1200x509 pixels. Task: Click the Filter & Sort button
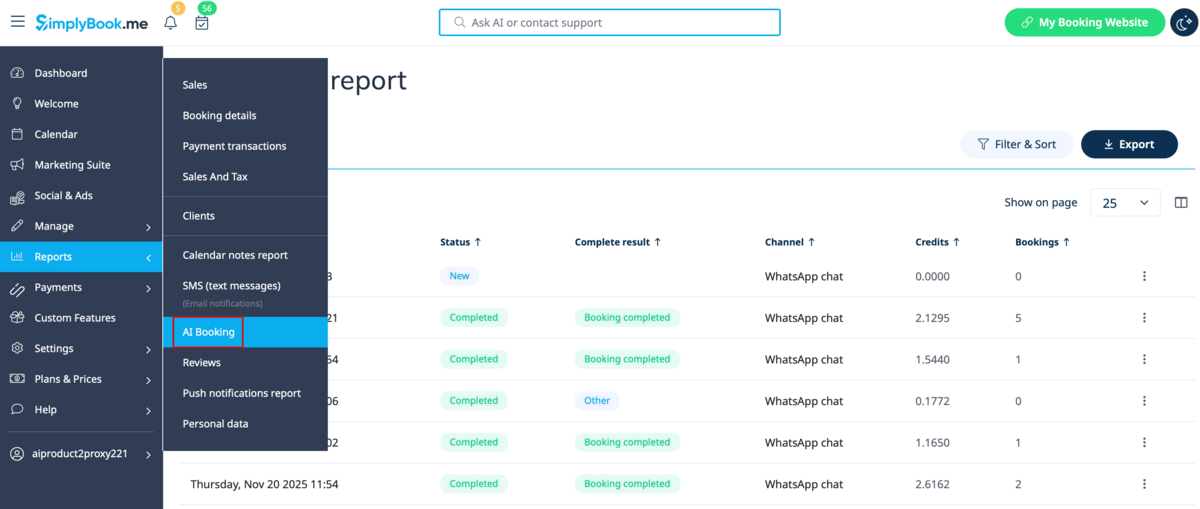coord(1016,144)
